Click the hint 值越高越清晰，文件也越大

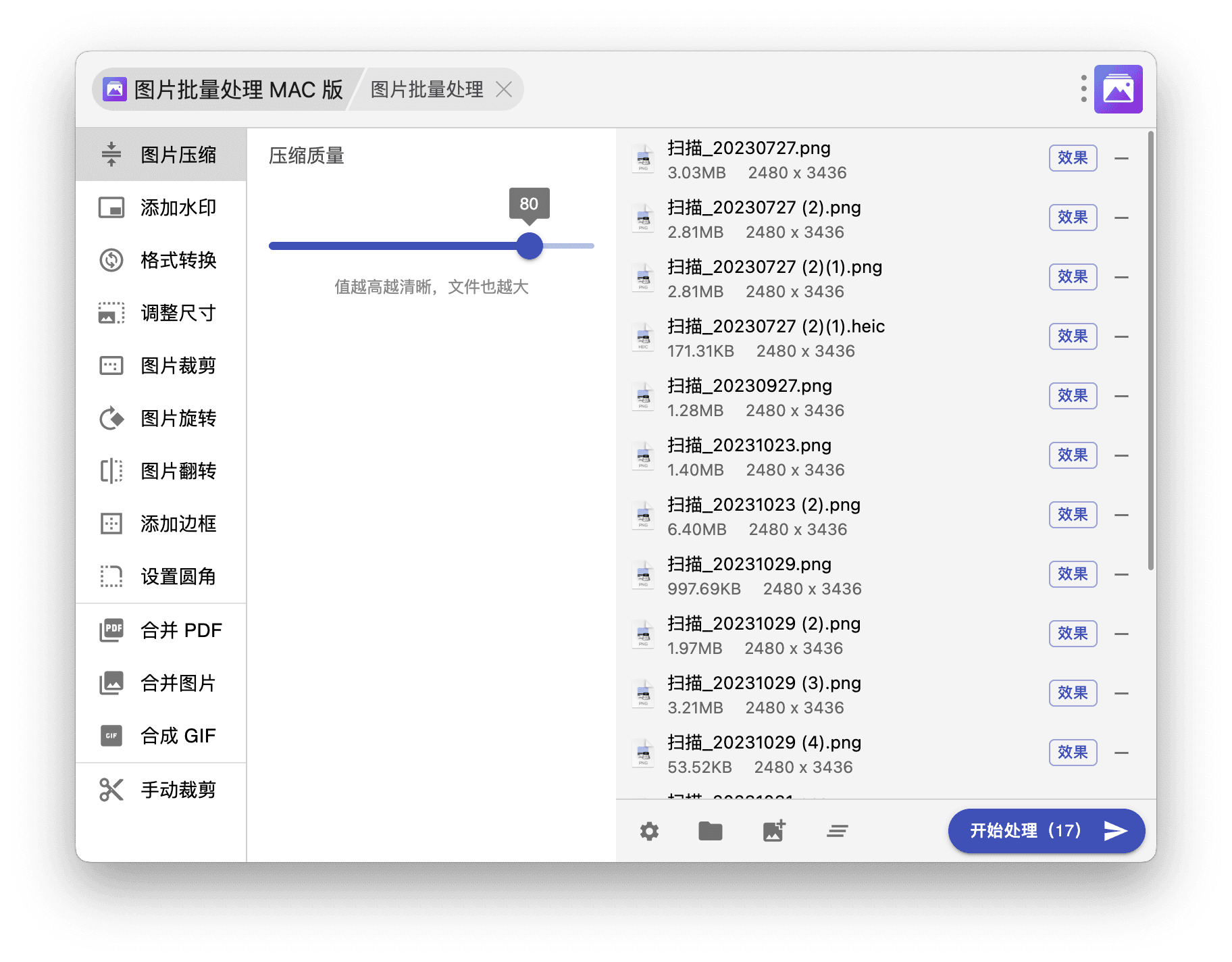(432, 287)
